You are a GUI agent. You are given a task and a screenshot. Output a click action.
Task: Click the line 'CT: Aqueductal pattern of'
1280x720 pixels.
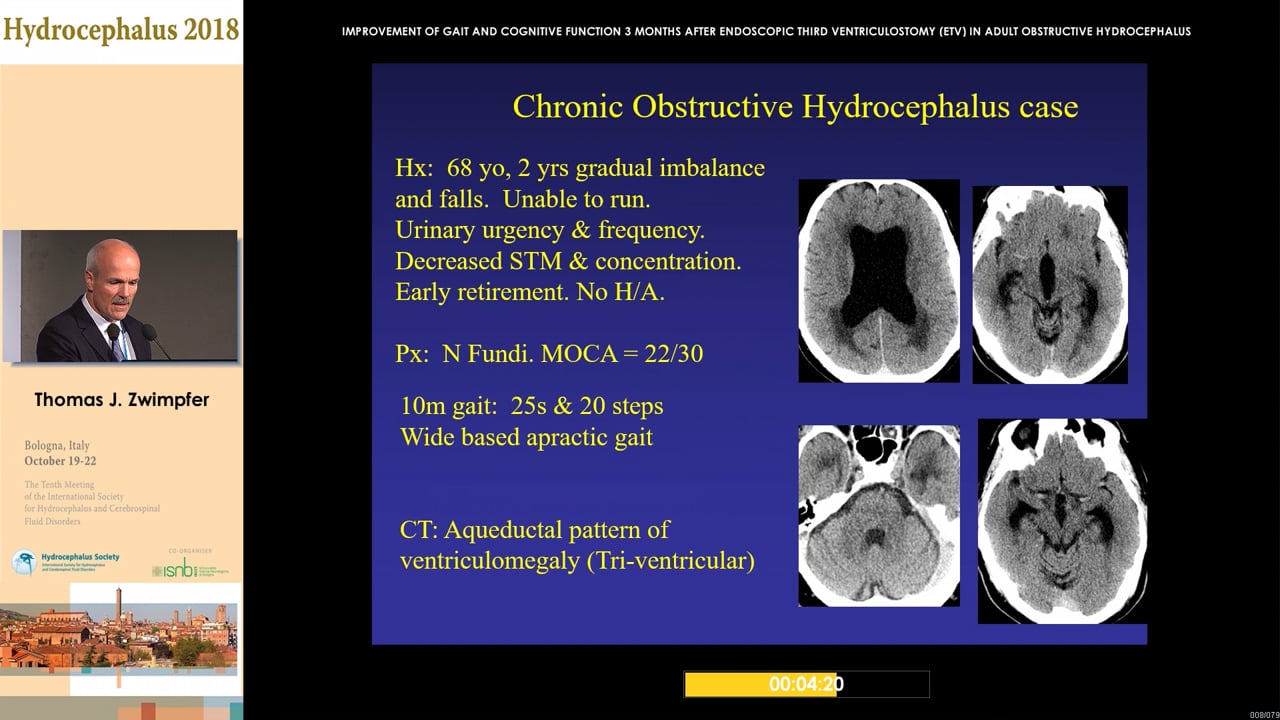[534, 529]
